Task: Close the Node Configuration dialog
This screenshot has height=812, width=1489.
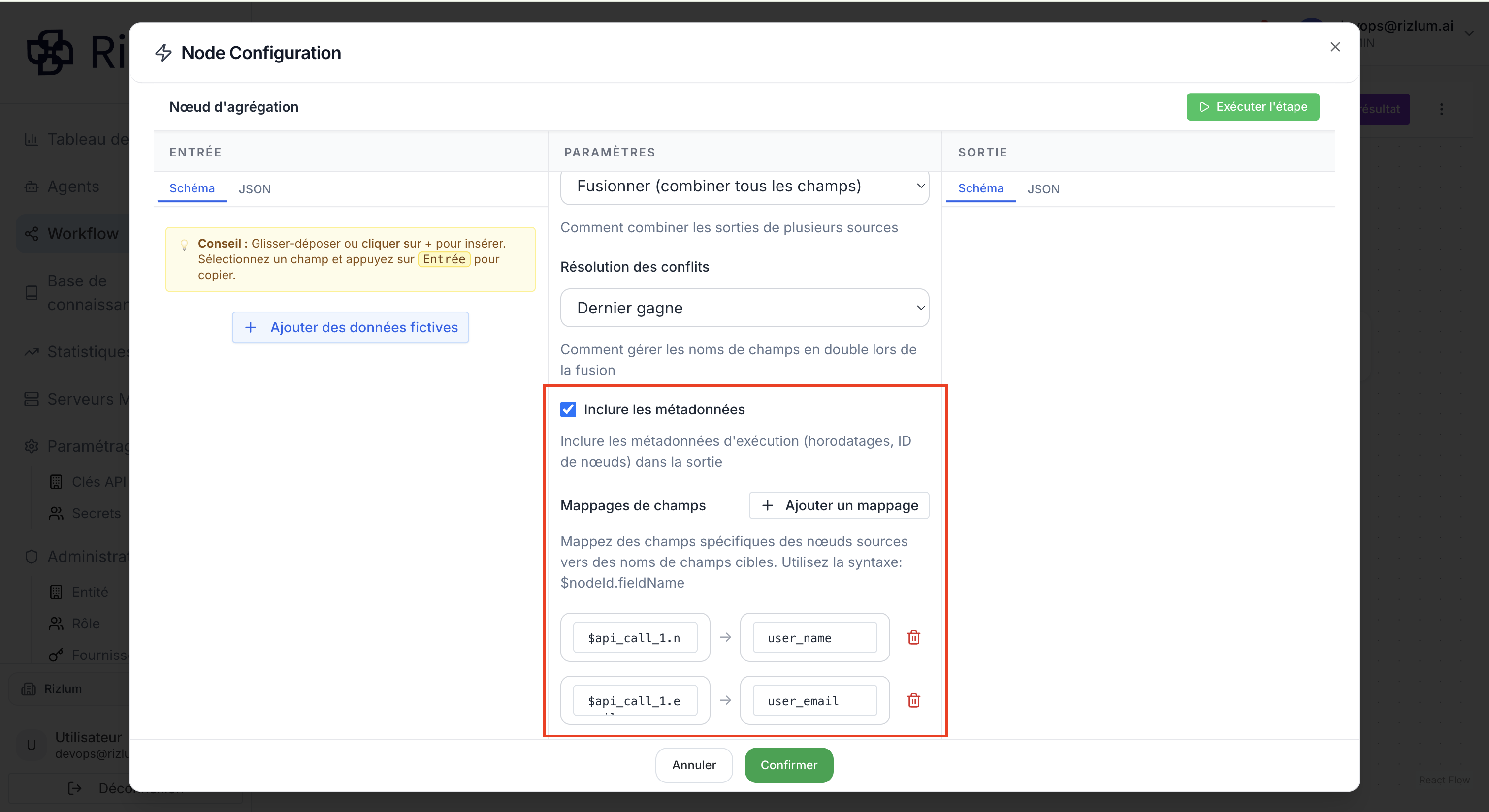Action: pos(1335,47)
